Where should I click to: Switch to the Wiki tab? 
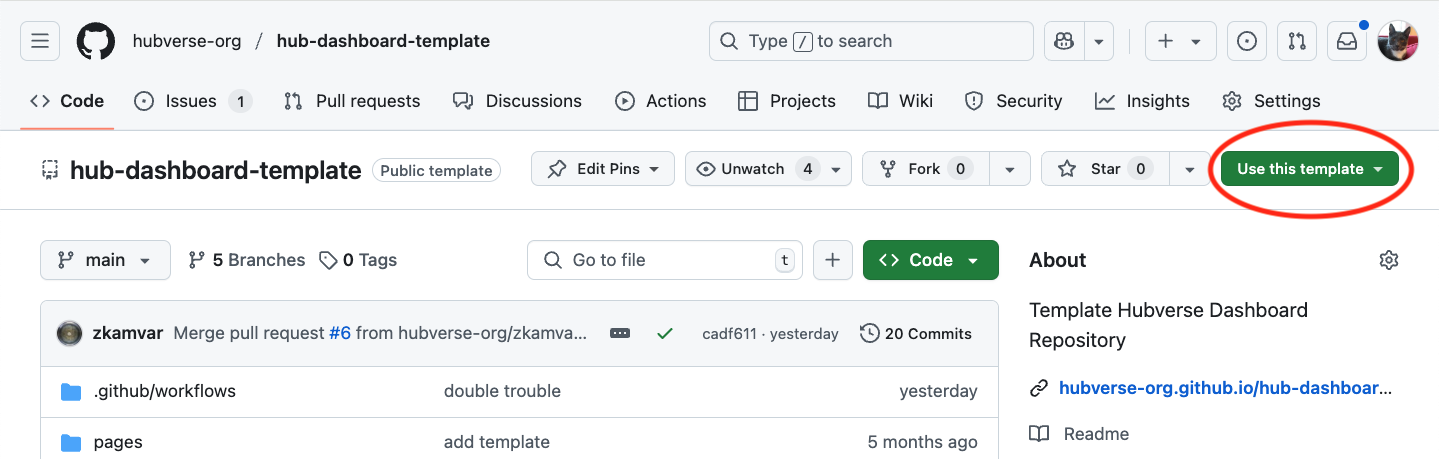tap(901, 101)
